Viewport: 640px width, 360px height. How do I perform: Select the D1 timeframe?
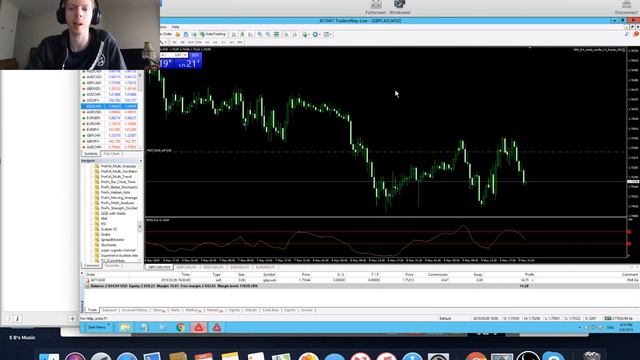[x=224, y=42]
